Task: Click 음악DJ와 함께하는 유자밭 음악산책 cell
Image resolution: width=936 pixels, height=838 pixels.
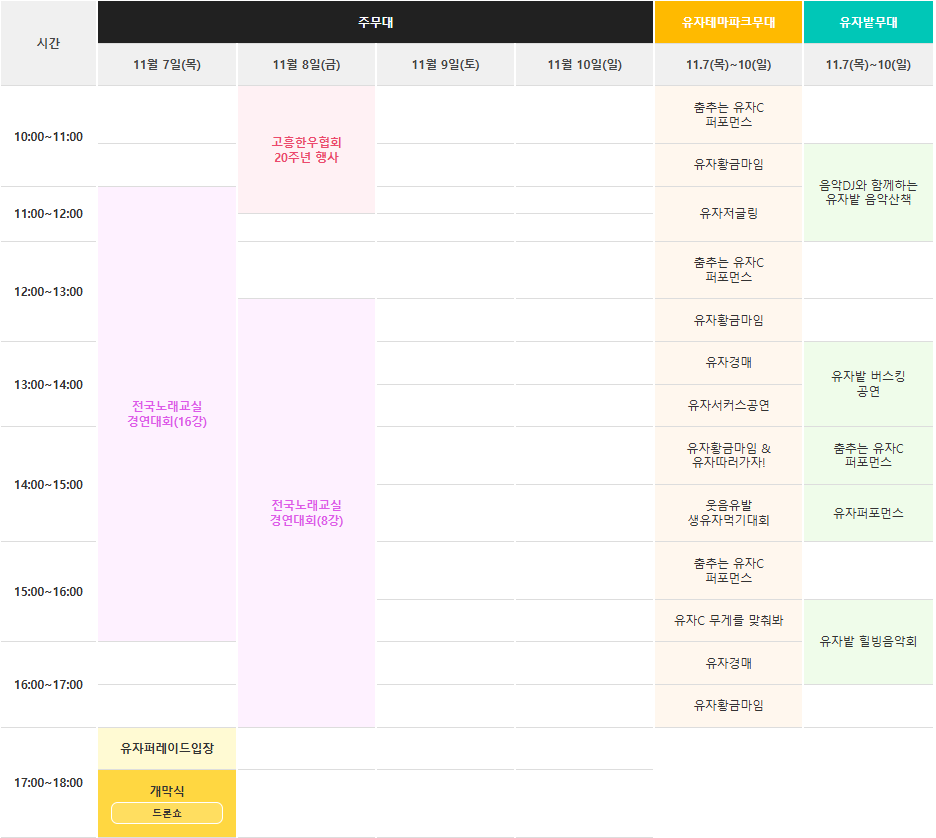Action: 868,192
